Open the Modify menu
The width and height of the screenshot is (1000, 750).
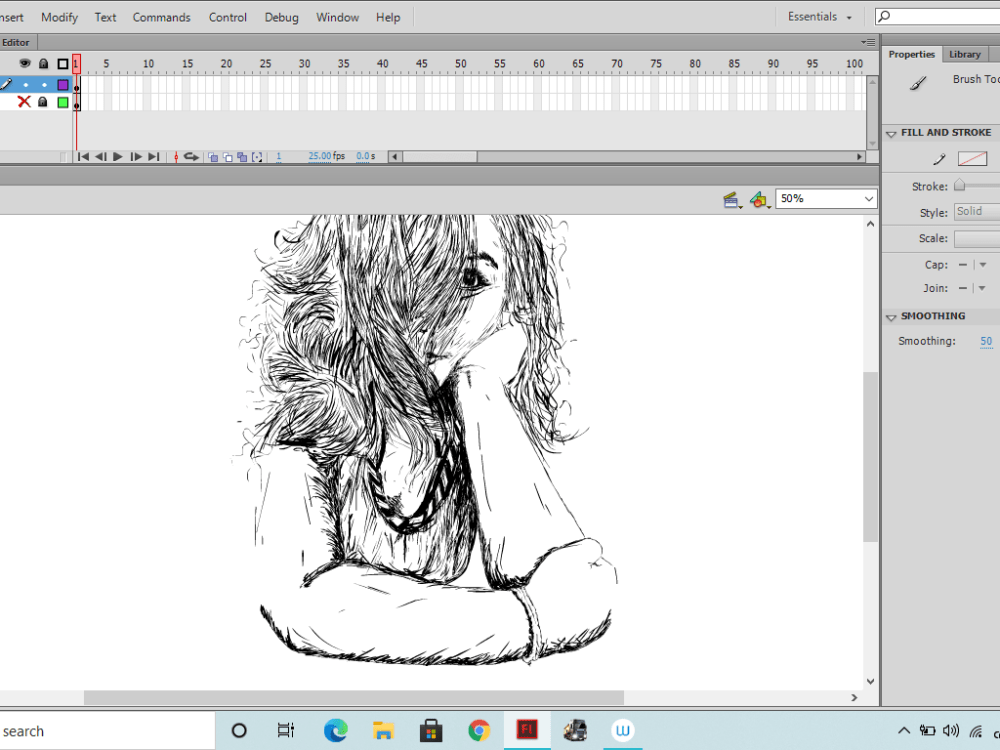pos(59,17)
